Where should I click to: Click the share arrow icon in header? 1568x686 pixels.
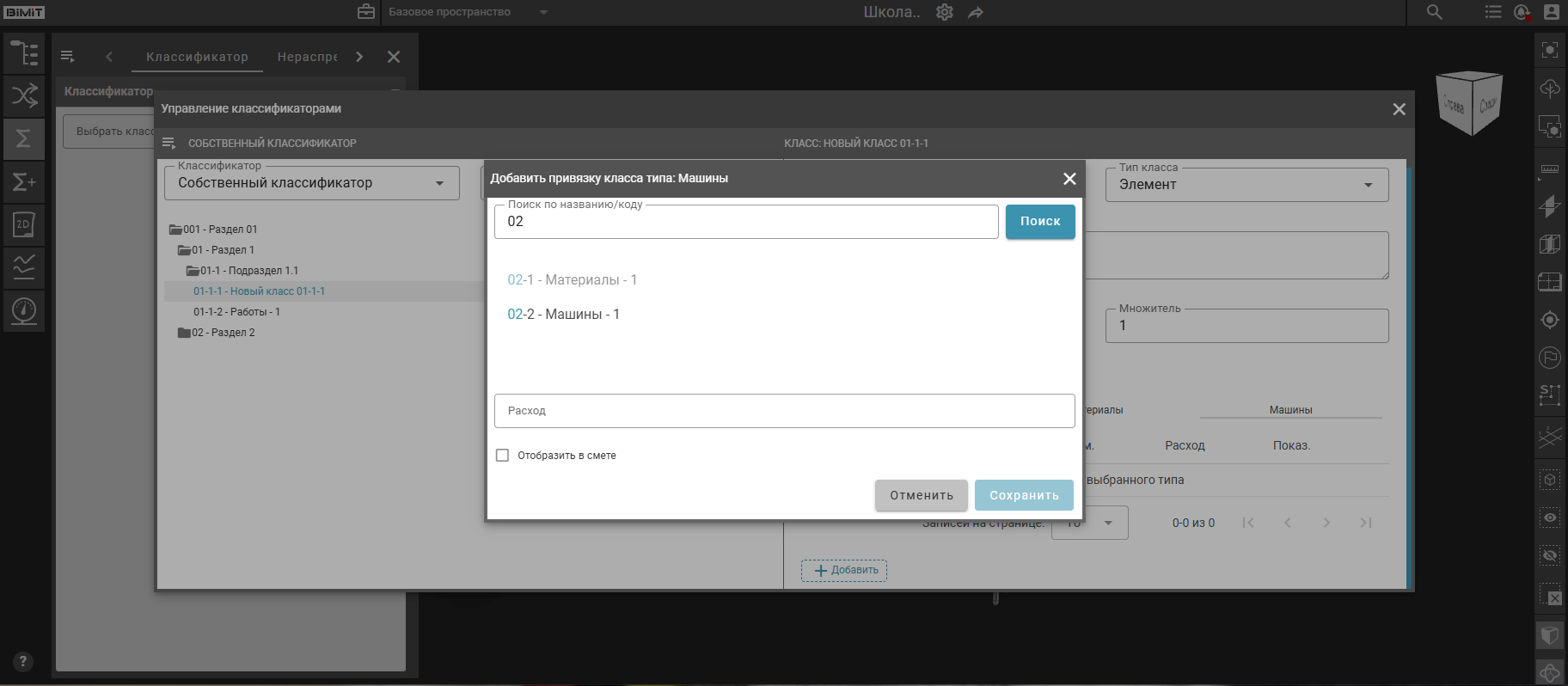click(976, 12)
